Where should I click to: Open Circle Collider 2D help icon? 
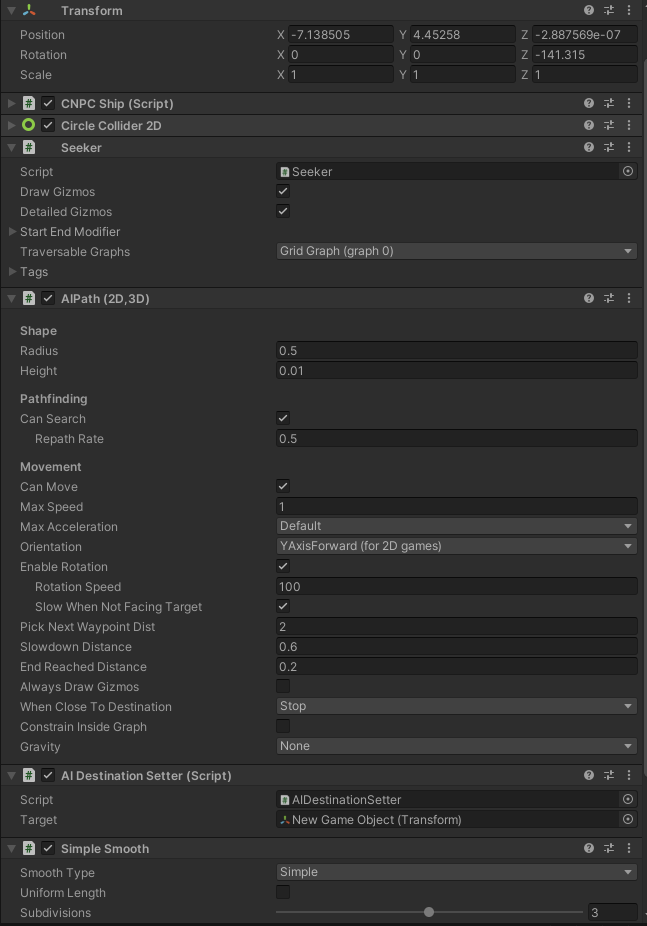[589, 125]
